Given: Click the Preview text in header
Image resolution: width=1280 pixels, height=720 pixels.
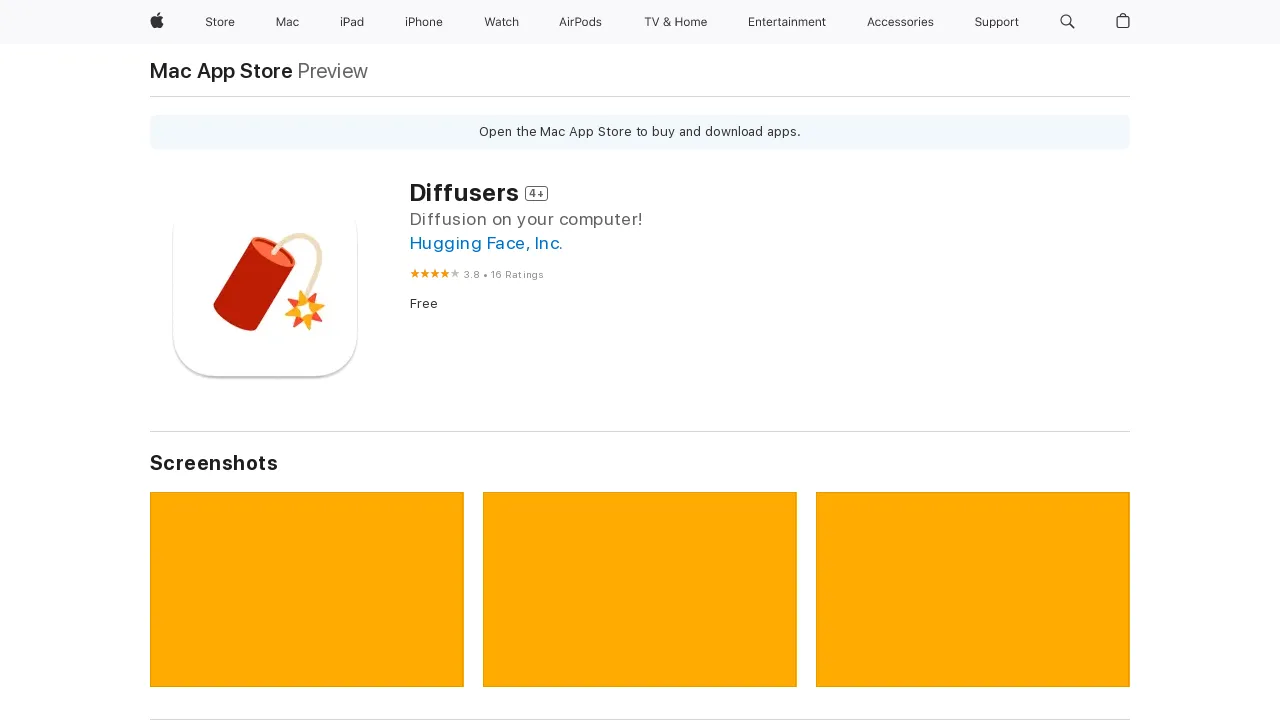Looking at the screenshot, I should point(333,71).
